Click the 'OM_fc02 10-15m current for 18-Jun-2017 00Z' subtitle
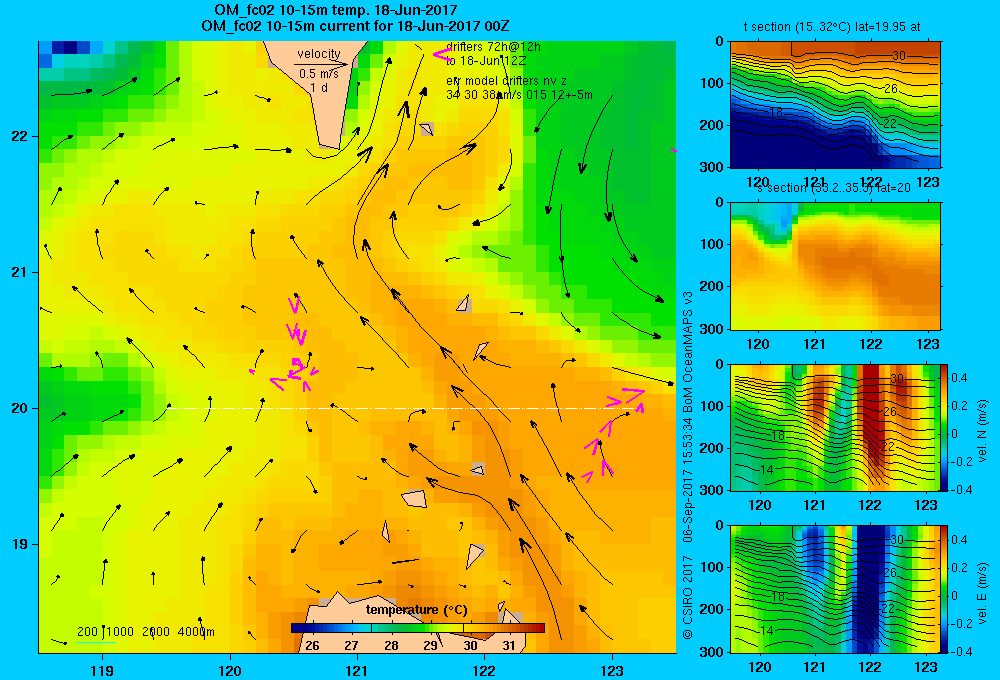 point(355,26)
